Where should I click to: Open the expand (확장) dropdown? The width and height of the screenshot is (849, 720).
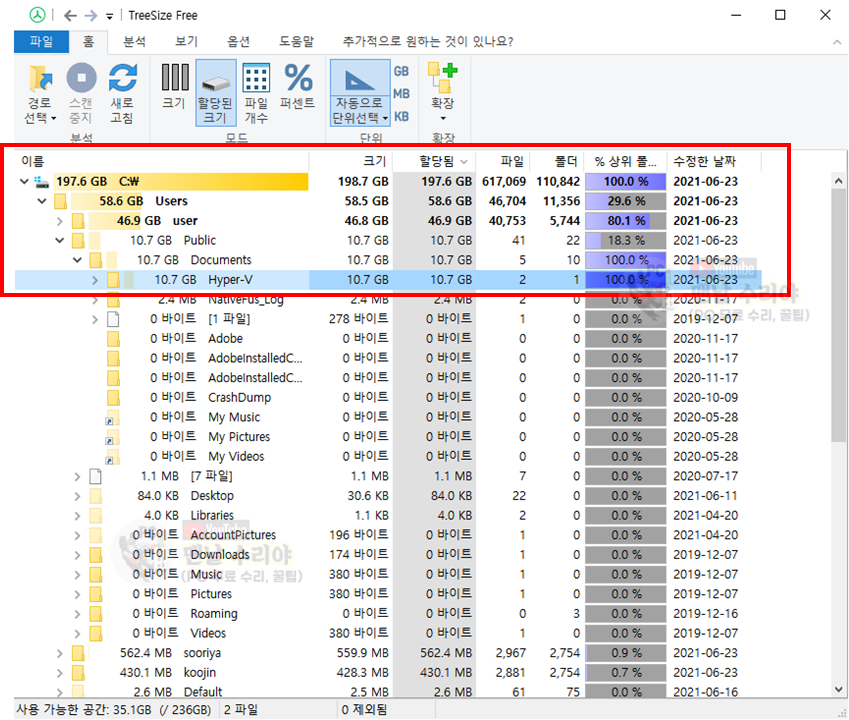(443, 93)
